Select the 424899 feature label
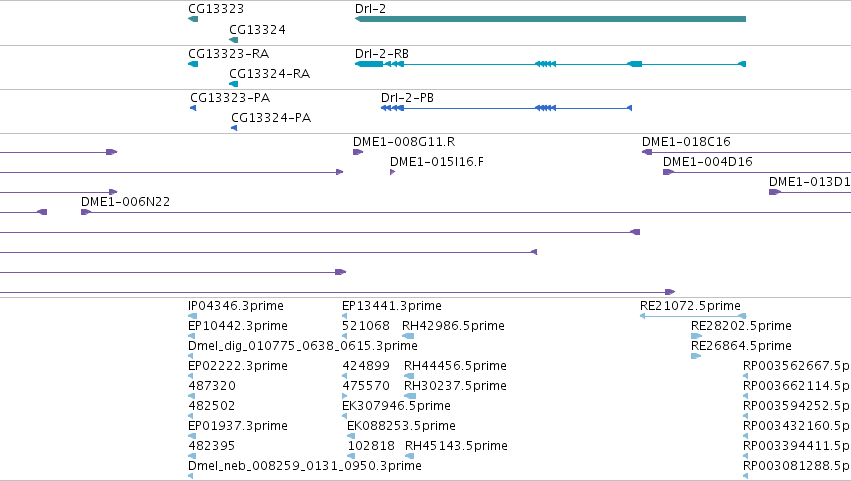Screen dimensions: 851x481 pyautogui.click(x=366, y=366)
